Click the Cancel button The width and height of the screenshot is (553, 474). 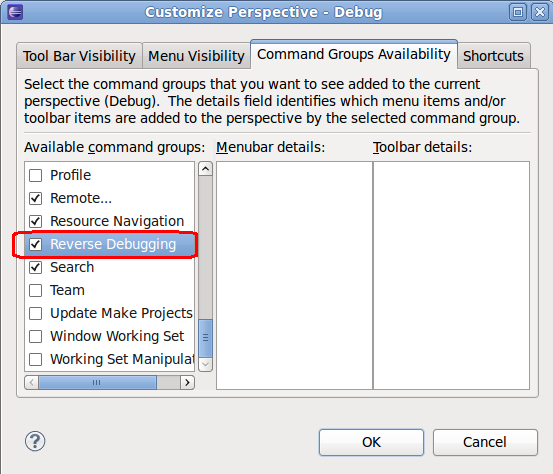tap(485, 442)
